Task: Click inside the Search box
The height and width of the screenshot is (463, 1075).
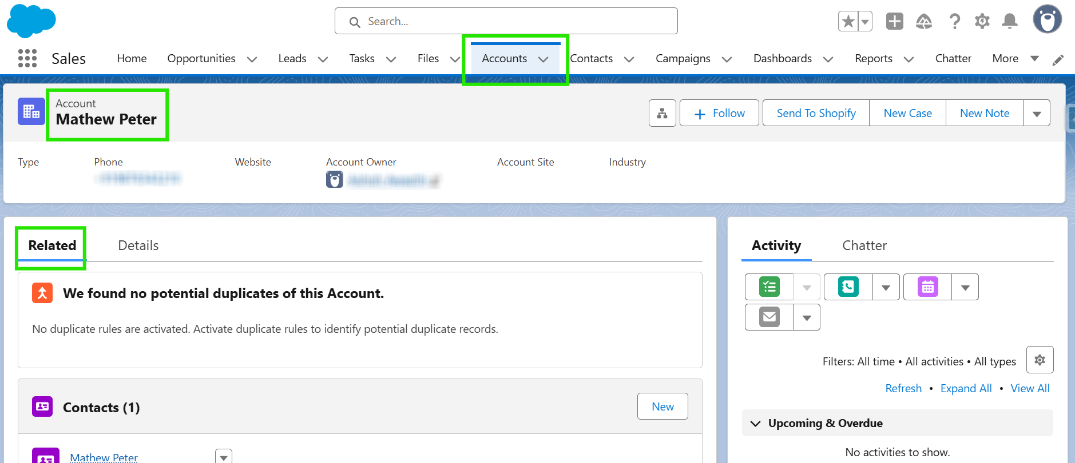Action: [x=506, y=21]
